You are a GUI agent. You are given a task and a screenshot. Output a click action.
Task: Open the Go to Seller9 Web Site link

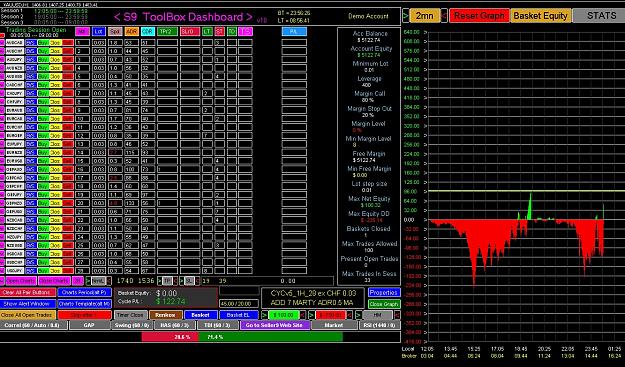(275, 325)
